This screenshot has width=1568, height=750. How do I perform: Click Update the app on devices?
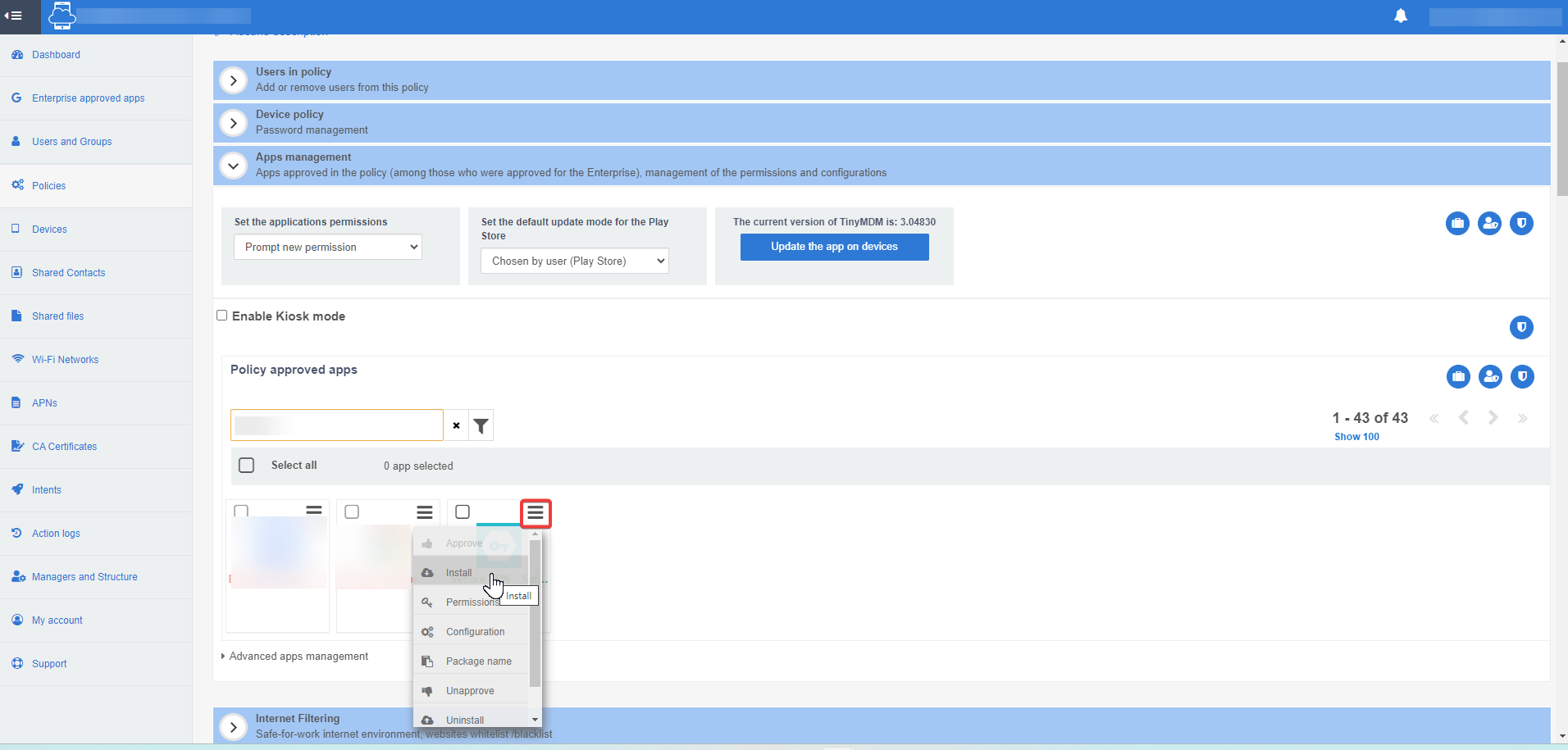coord(835,247)
